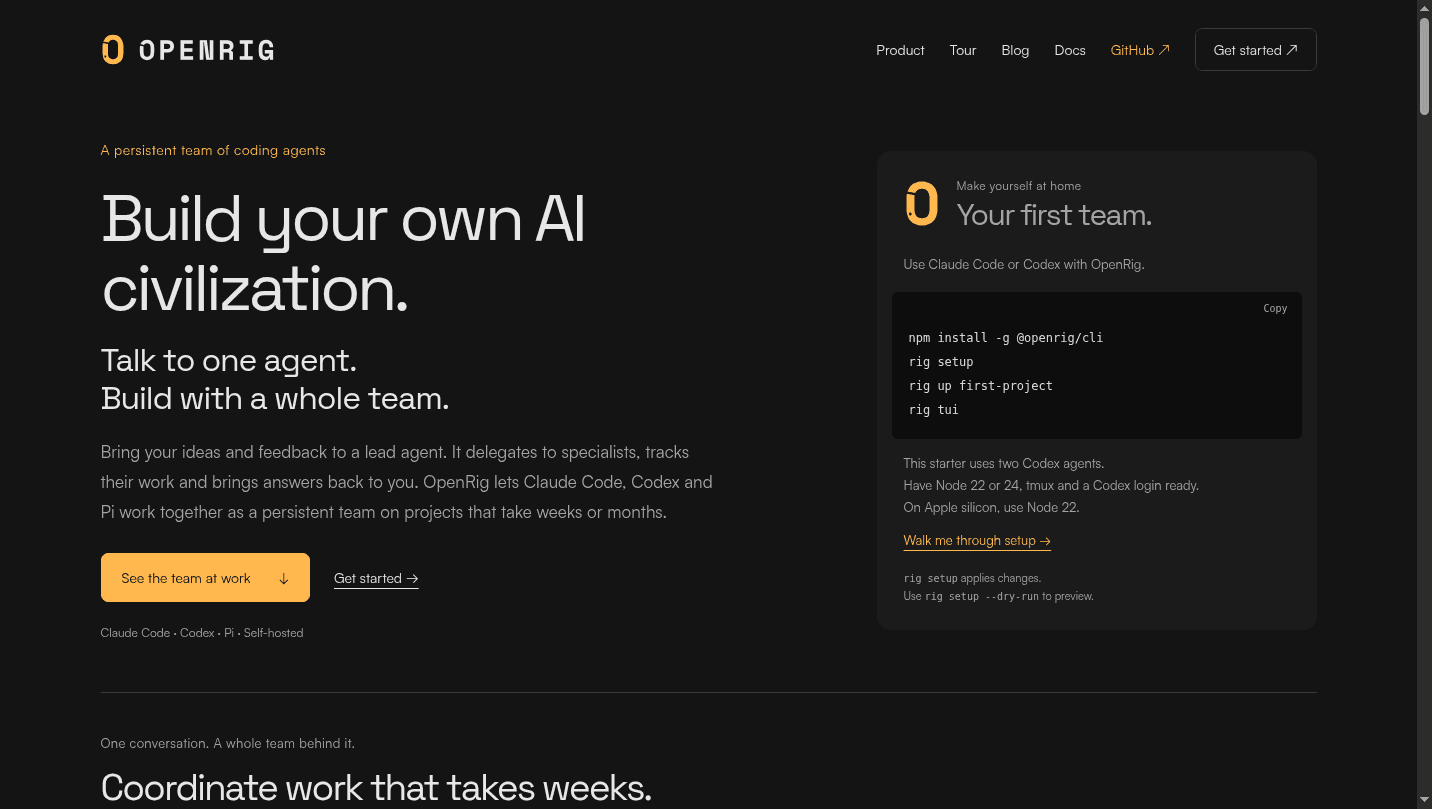Click the orange OpenRig logo icon in header
This screenshot has width=1432, height=809.
[x=113, y=50]
